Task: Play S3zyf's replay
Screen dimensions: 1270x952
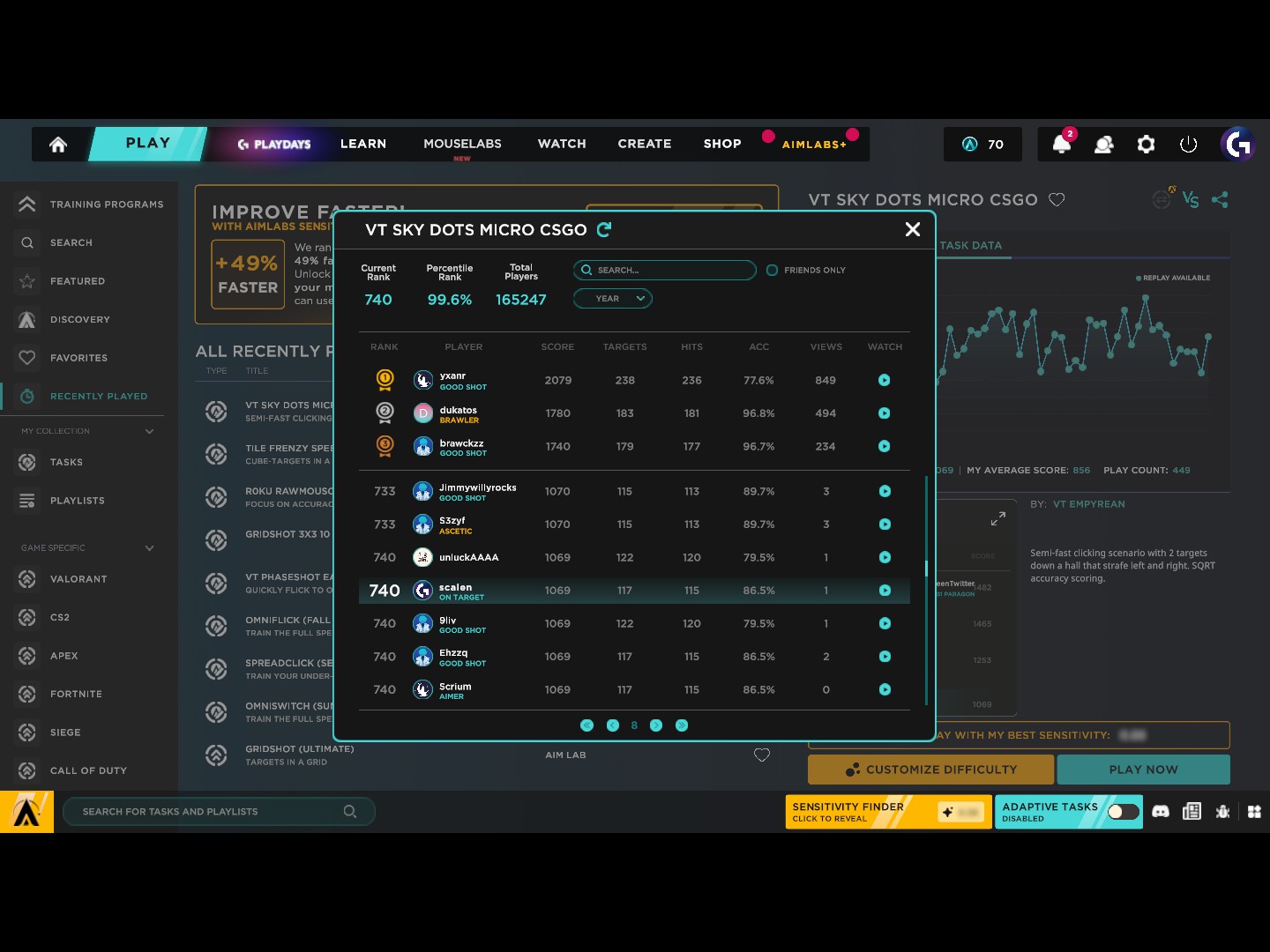Action: tap(885, 524)
